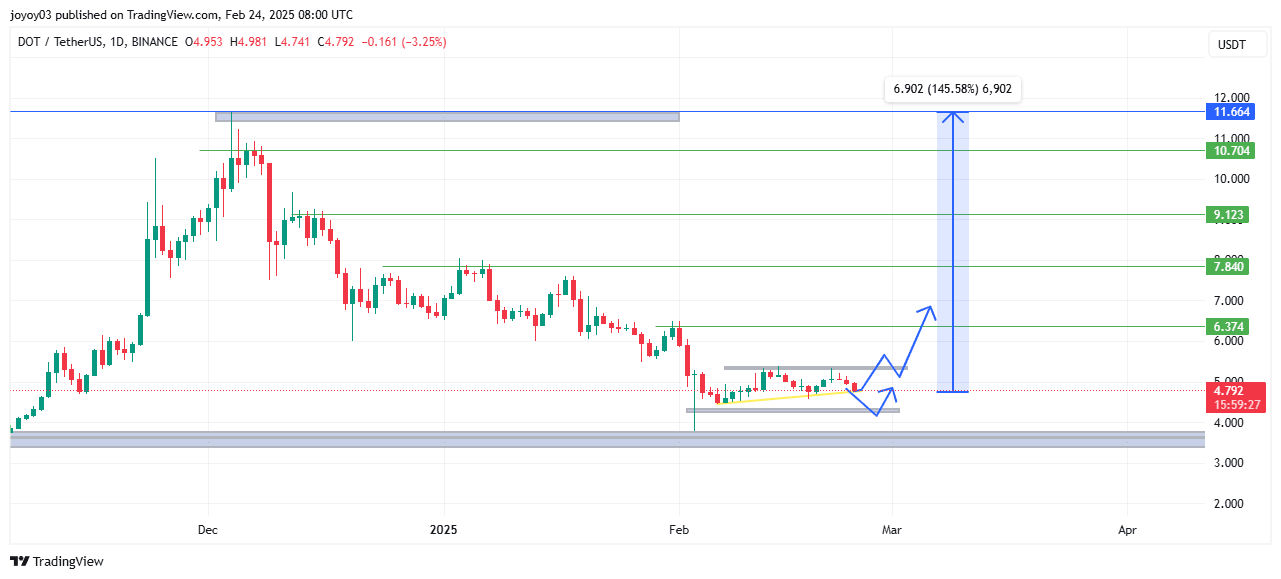Click the Apr label on time axis
Screen dimensions: 1281x579
coord(1127,528)
